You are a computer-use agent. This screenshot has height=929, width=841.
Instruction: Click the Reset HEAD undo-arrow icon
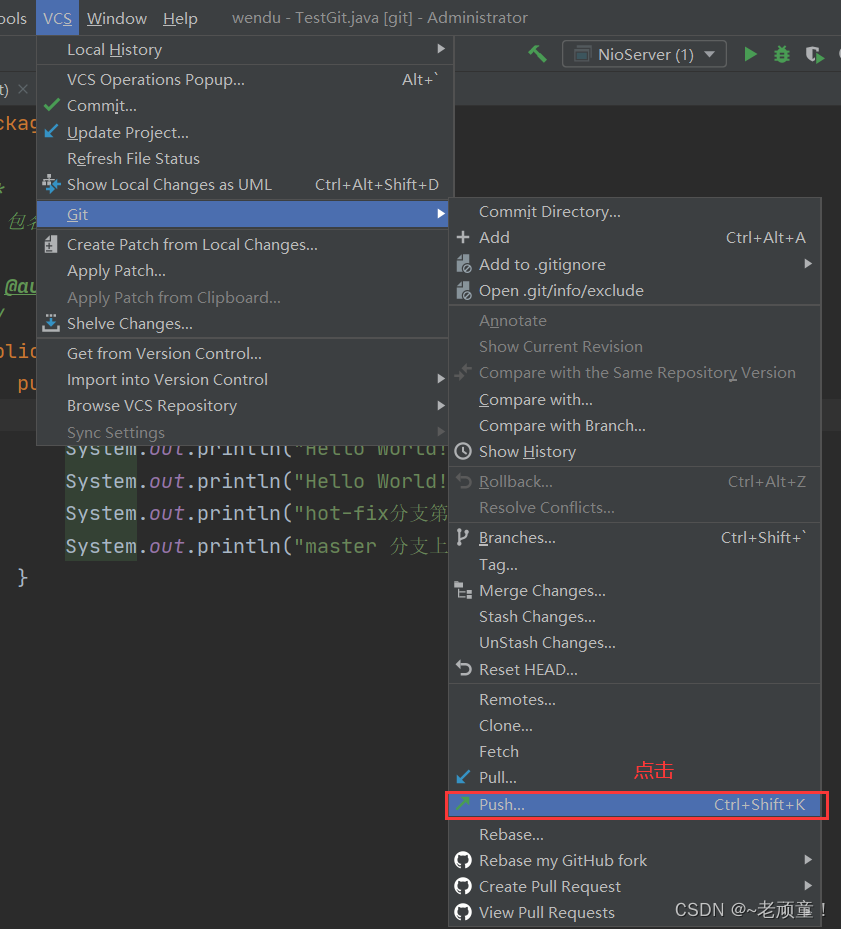click(x=463, y=669)
